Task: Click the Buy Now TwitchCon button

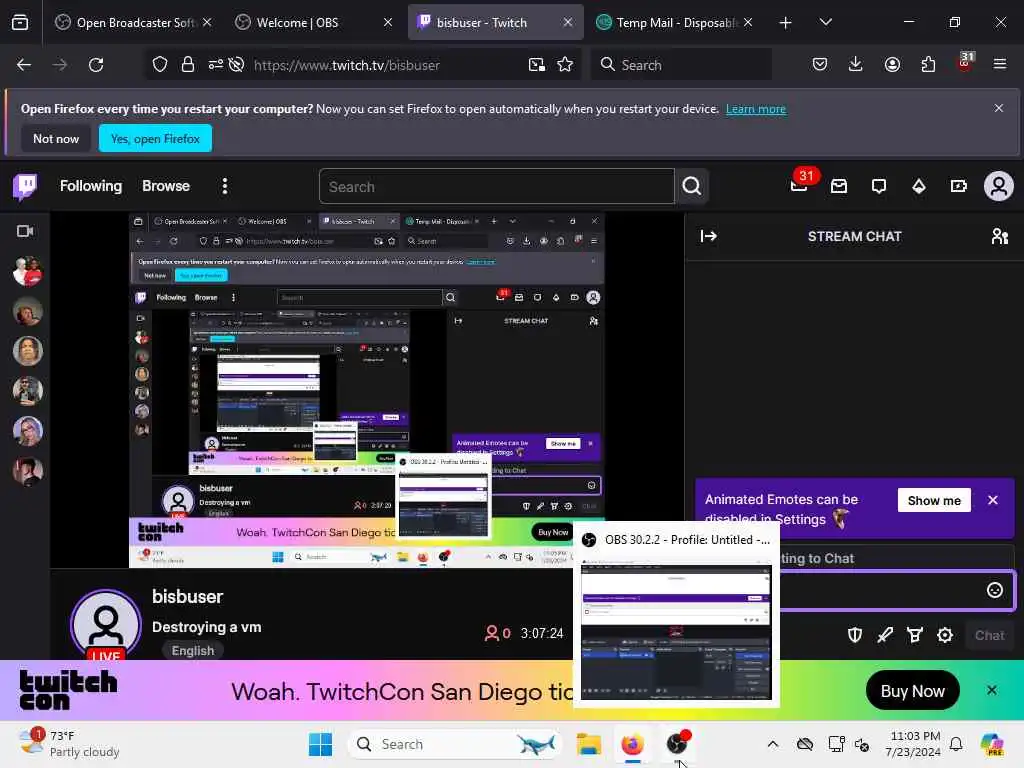Action: point(912,691)
